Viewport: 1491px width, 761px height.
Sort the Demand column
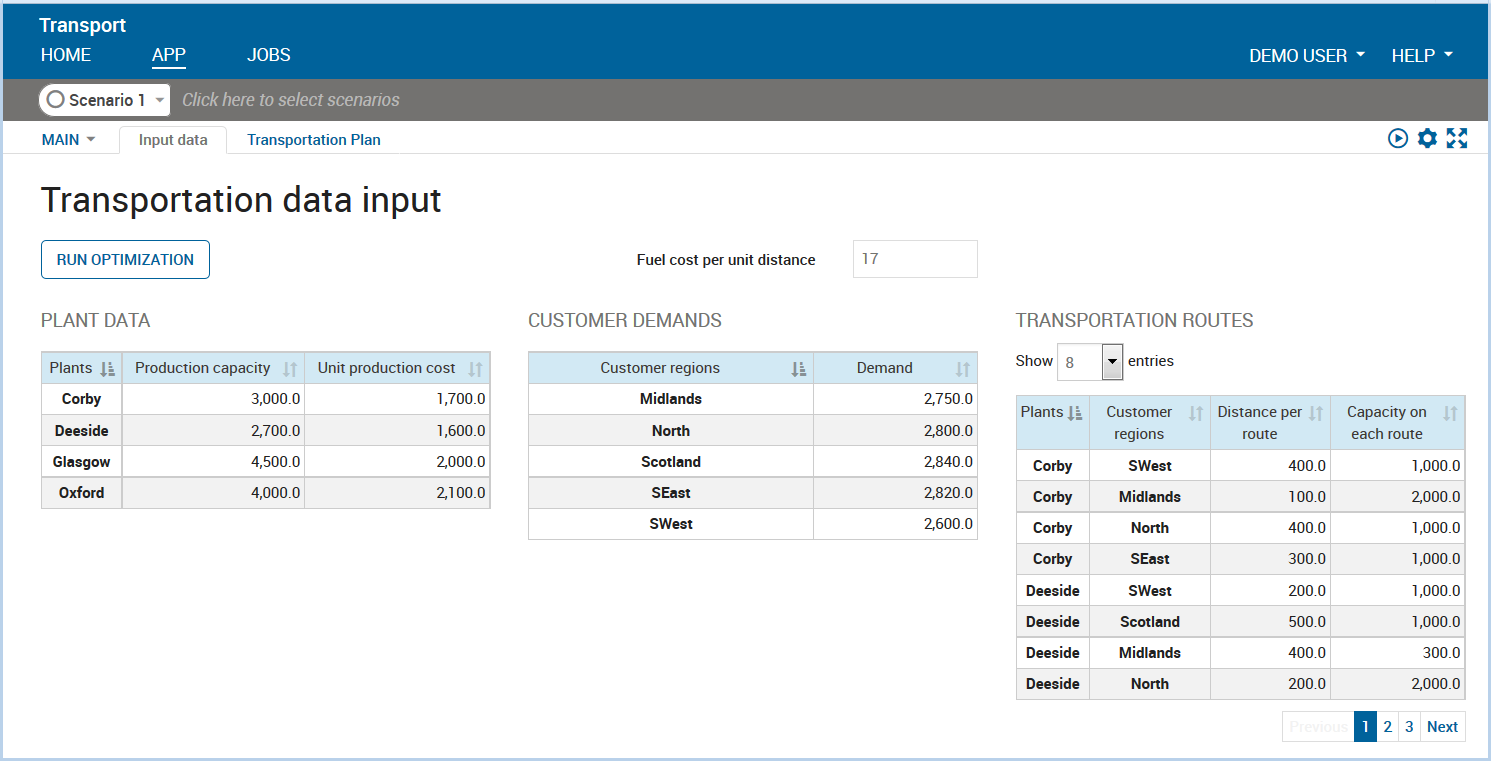(x=962, y=368)
